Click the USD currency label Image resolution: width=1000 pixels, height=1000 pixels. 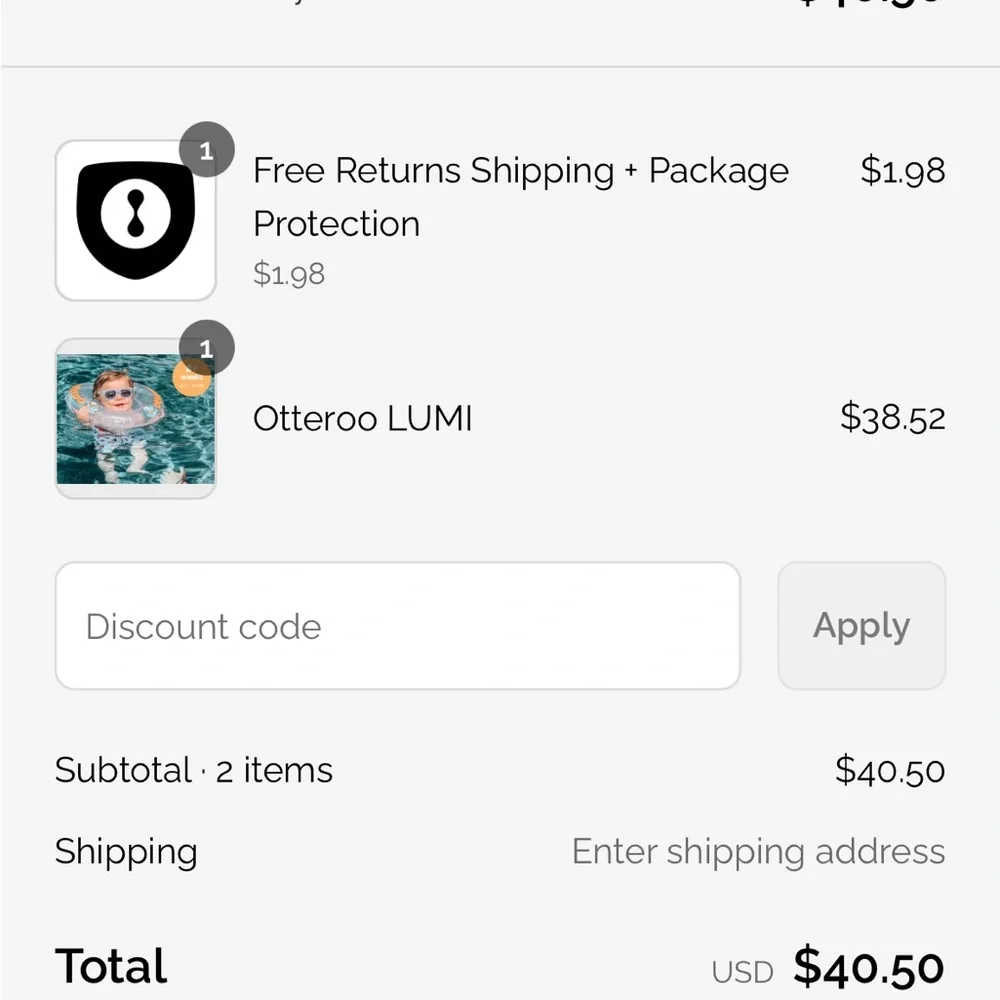pos(742,972)
